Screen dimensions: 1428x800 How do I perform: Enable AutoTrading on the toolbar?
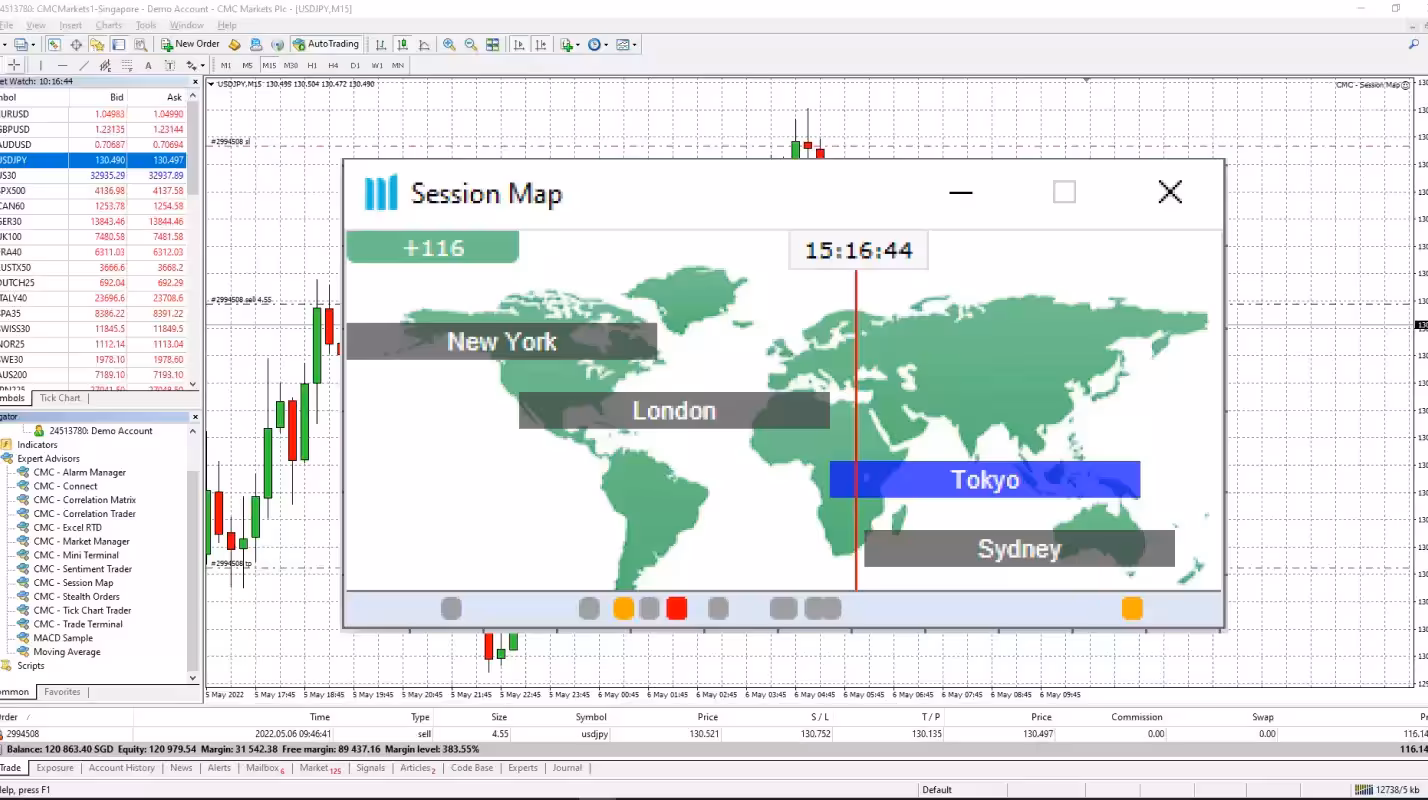pos(325,44)
